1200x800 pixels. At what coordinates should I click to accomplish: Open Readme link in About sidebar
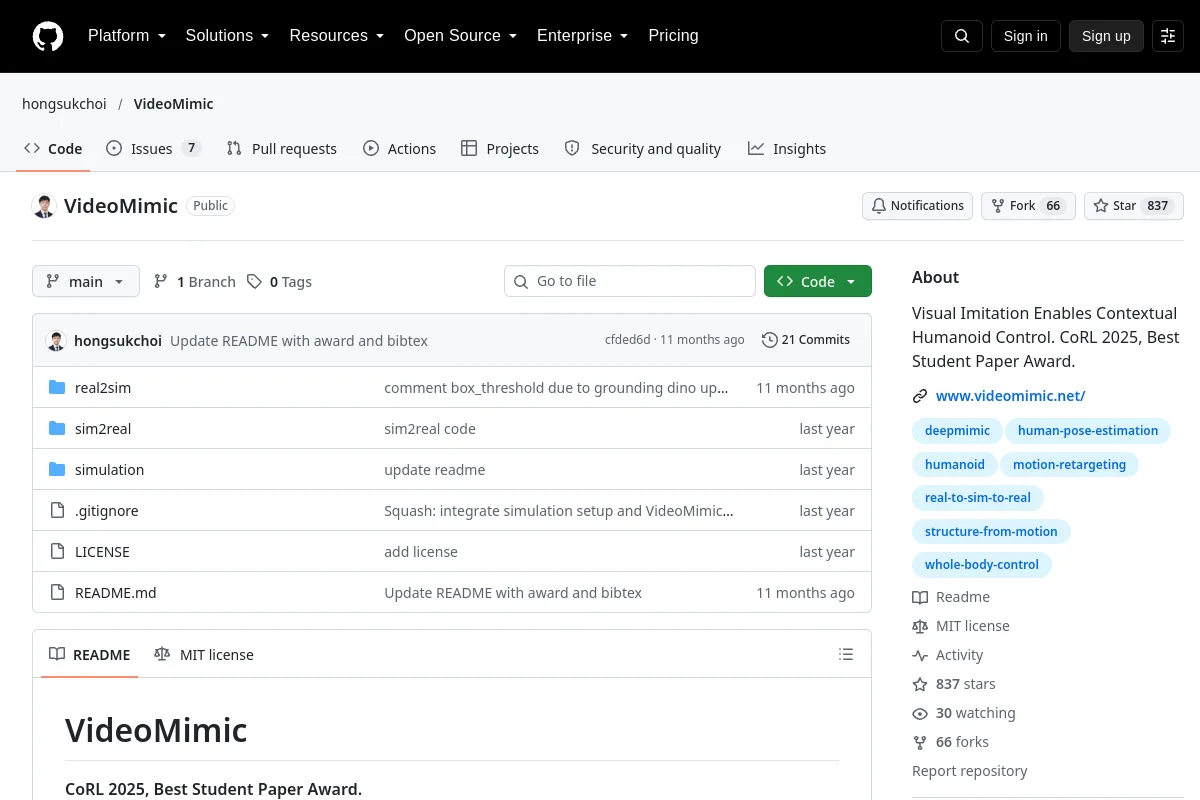tap(951, 597)
